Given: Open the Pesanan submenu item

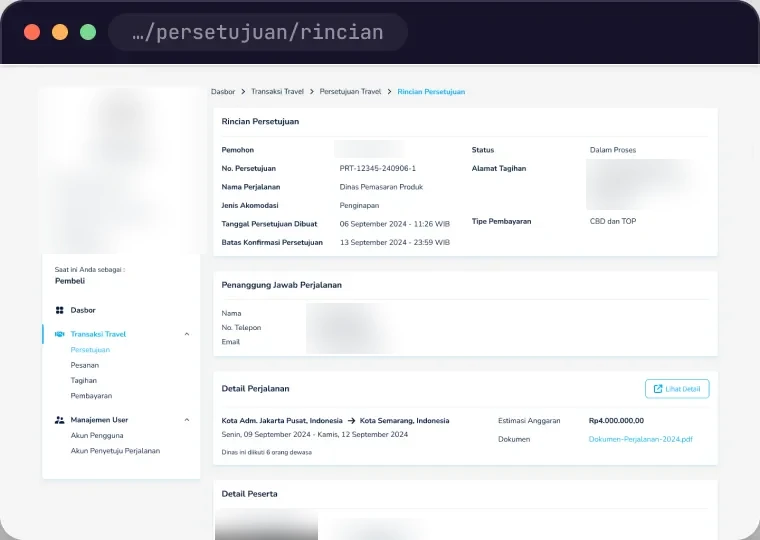Looking at the screenshot, I should pyautogui.click(x=85, y=365).
